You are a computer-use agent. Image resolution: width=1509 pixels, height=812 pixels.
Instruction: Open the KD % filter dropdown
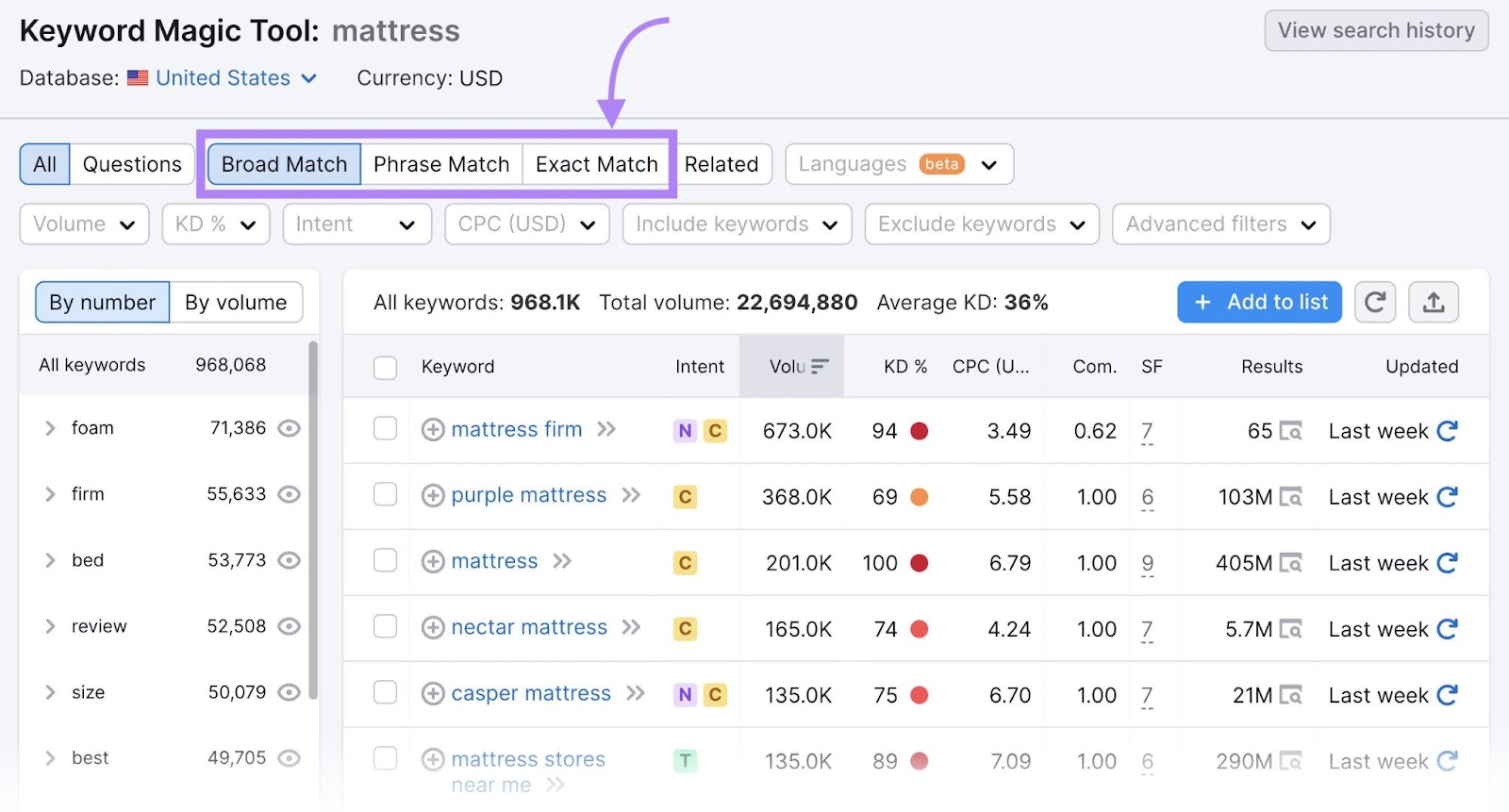[x=216, y=224]
